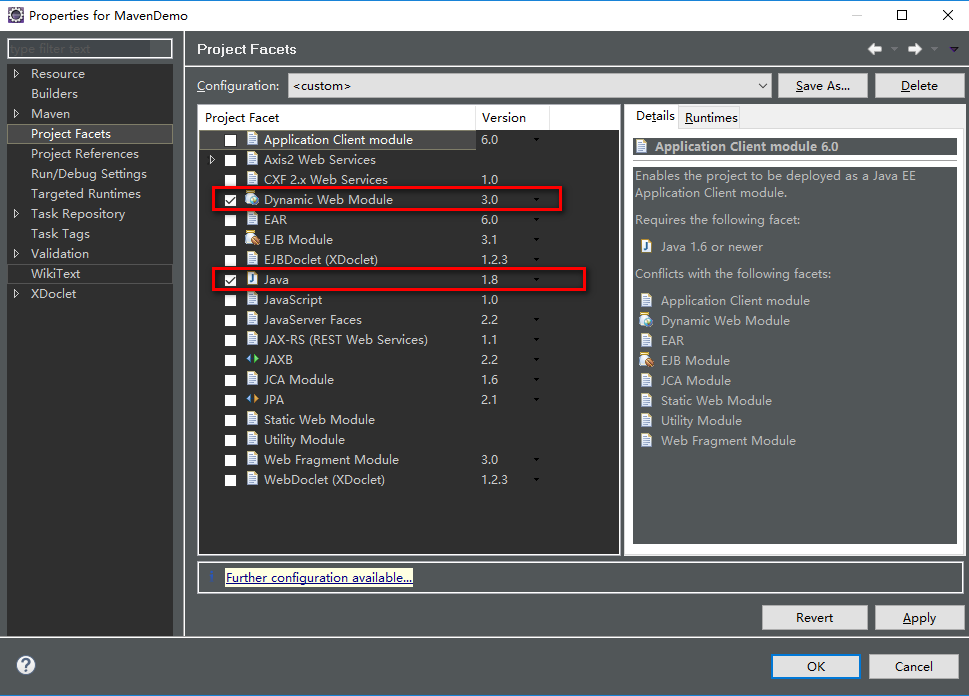Confirm with the OK button
This screenshot has height=696, width=969.
816,666
